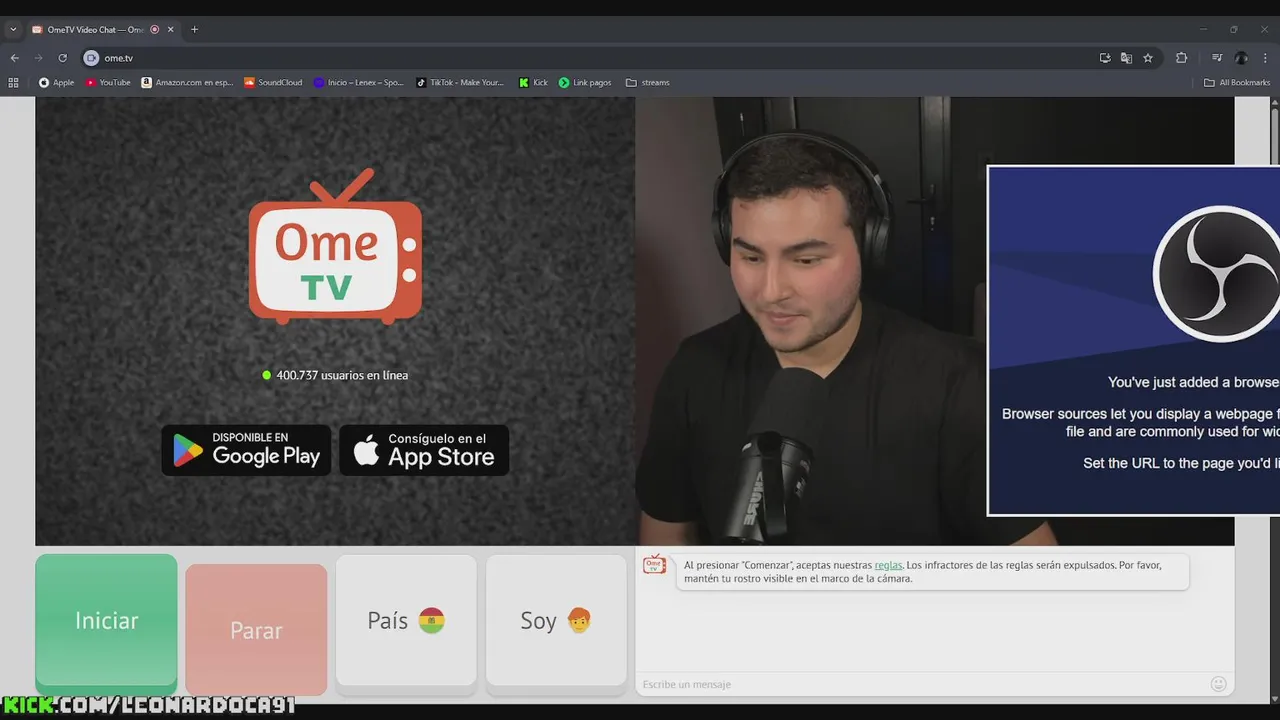The image size is (1280, 720).
Task: Click the OmeTV avatar icon in chat
Action: (x=654, y=565)
